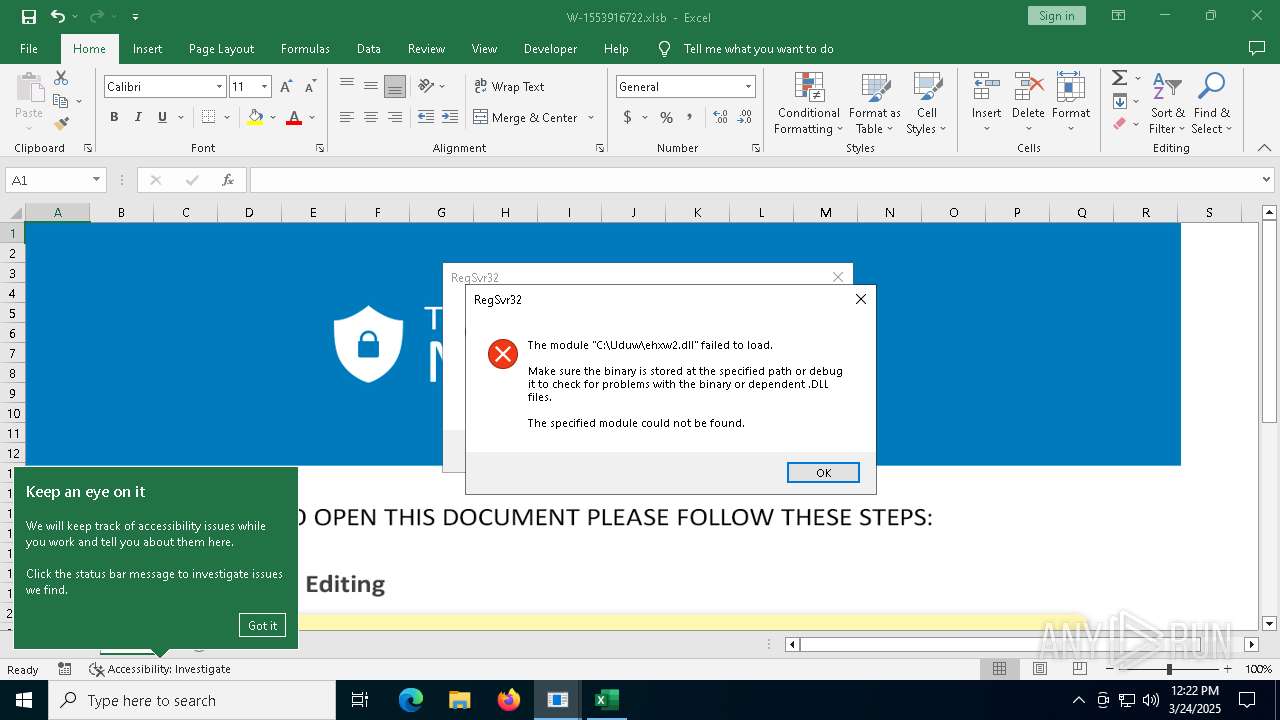
Task: Open the General number format dropdown
Action: (x=748, y=87)
